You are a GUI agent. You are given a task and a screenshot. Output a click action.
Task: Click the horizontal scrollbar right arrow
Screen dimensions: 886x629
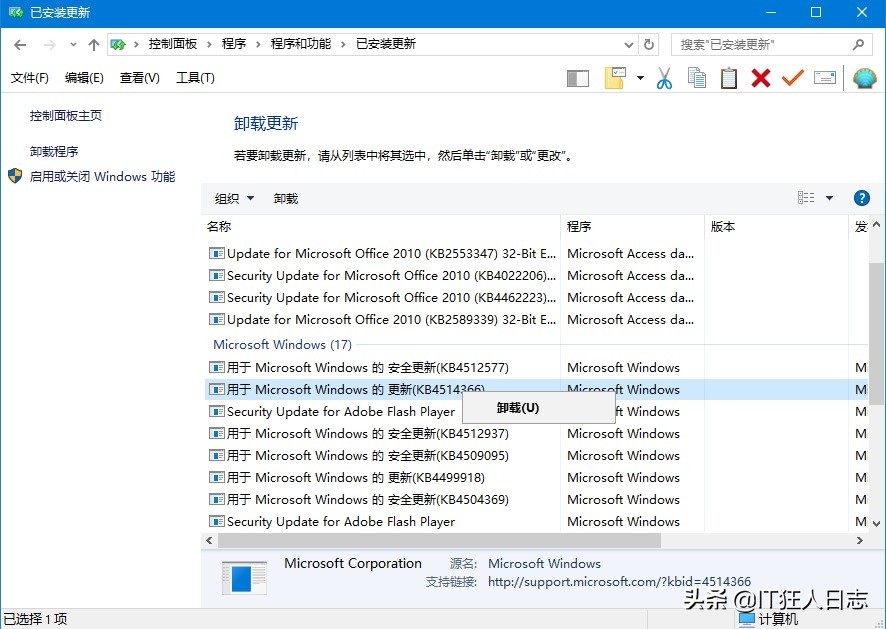tap(859, 540)
